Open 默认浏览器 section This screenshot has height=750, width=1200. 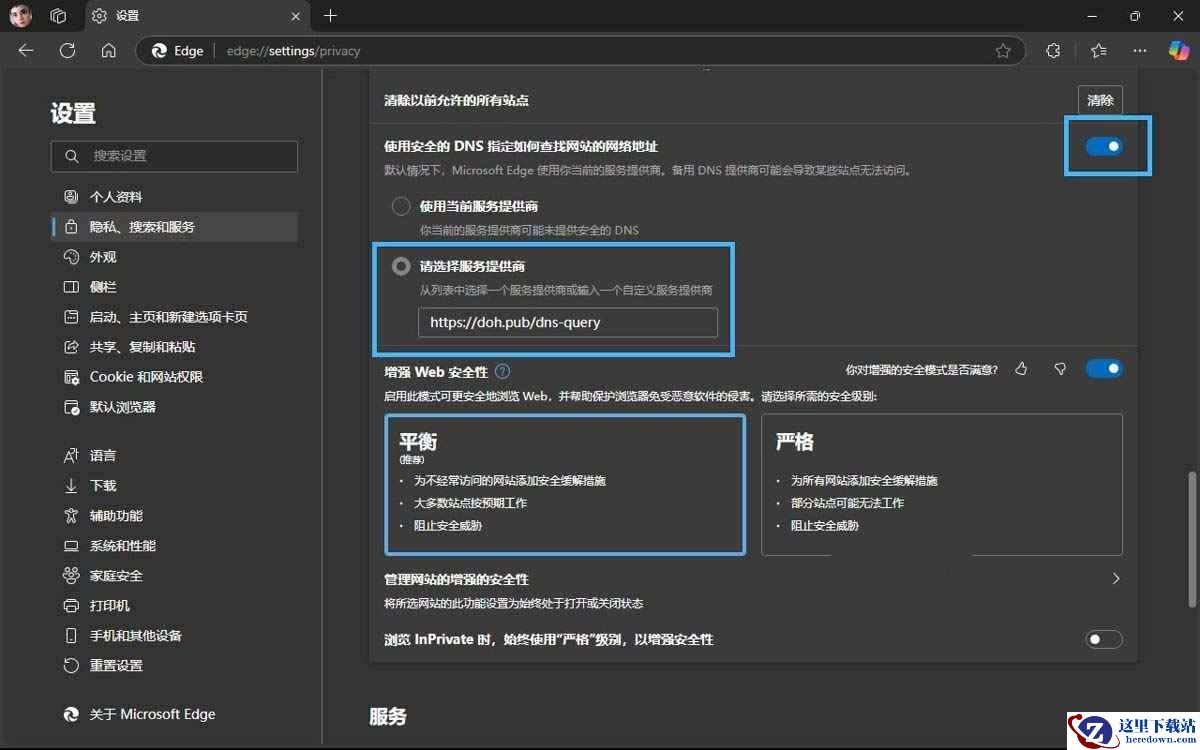(175, 407)
